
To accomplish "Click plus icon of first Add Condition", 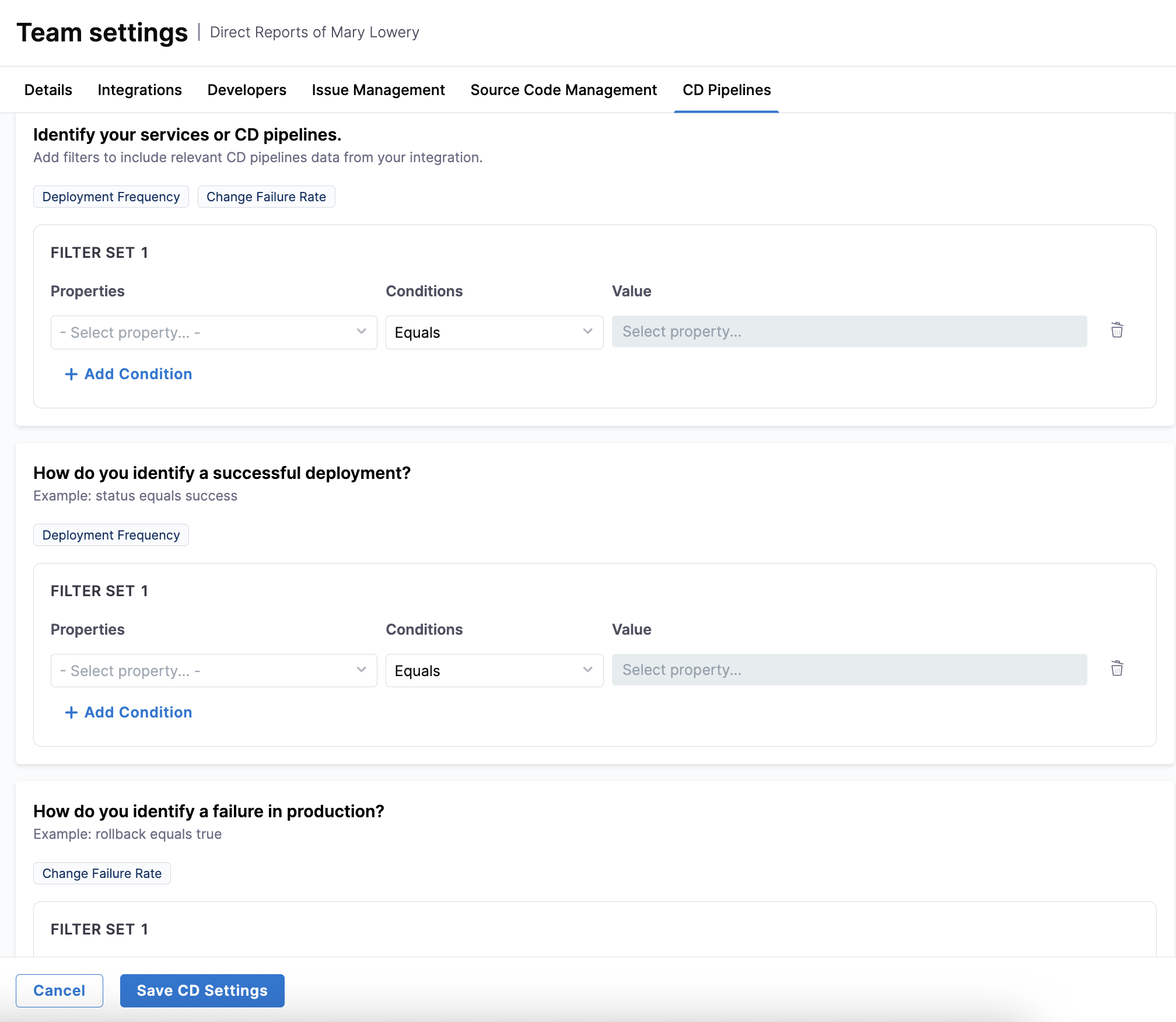I will point(71,374).
